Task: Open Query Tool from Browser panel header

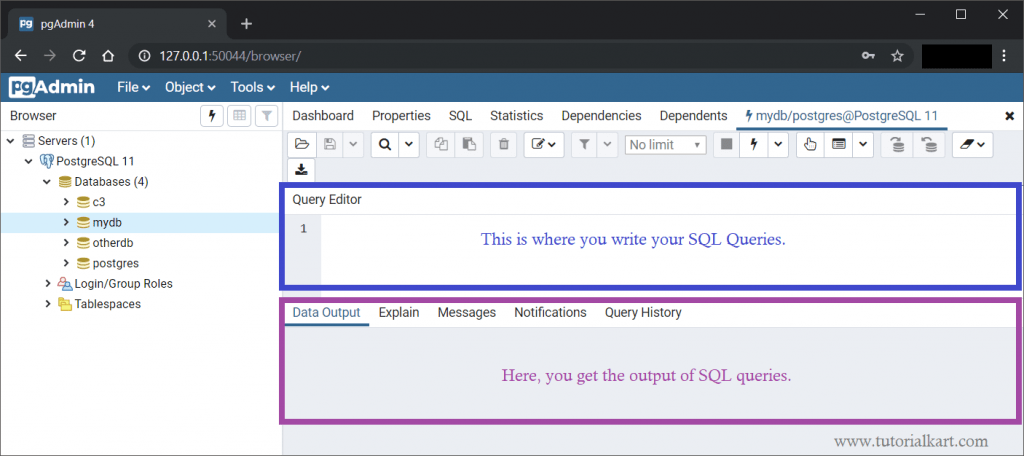Action: (x=212, y=116)
